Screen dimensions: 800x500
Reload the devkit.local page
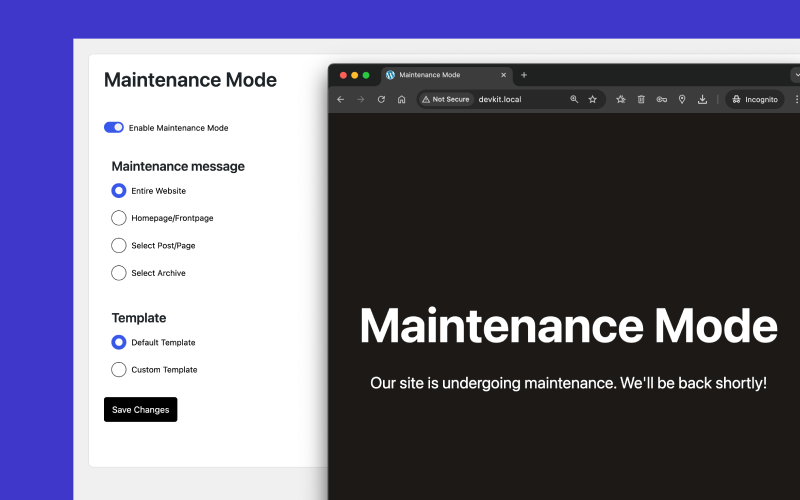(x=381, y=99)
